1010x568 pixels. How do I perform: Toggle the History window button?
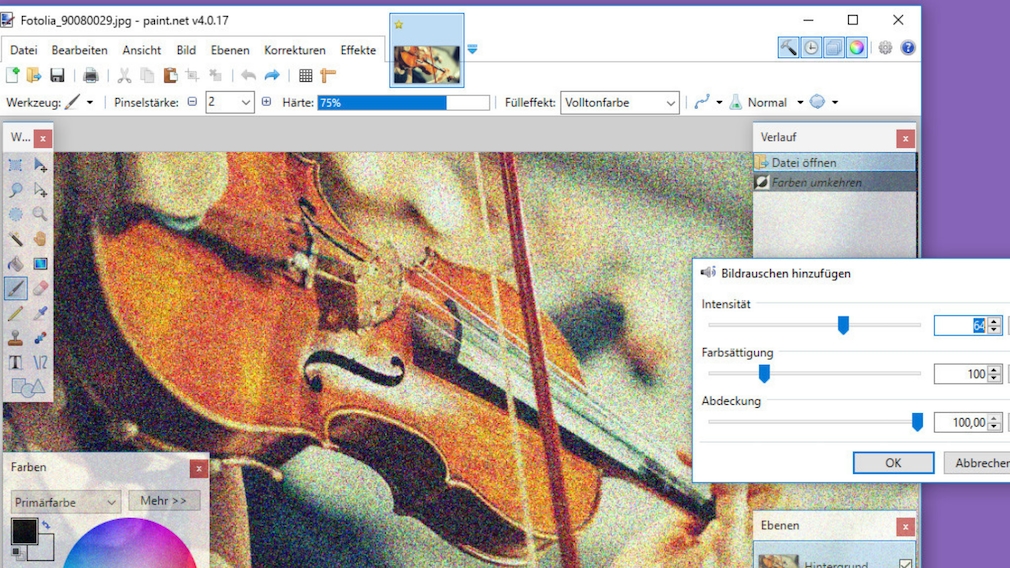[x=811, y=48]
